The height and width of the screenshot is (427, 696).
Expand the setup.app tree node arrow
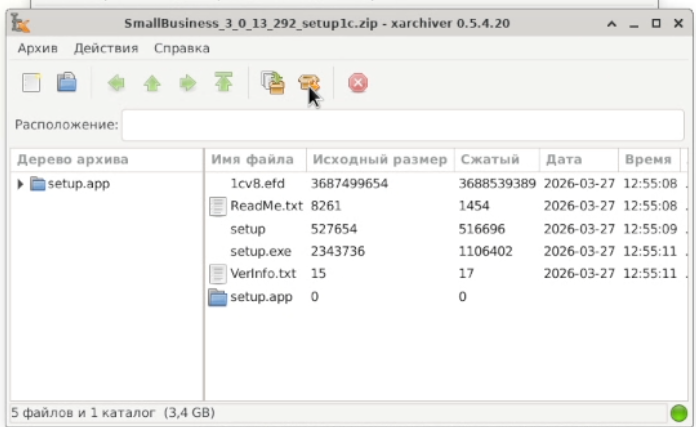[x=20, y=184]
